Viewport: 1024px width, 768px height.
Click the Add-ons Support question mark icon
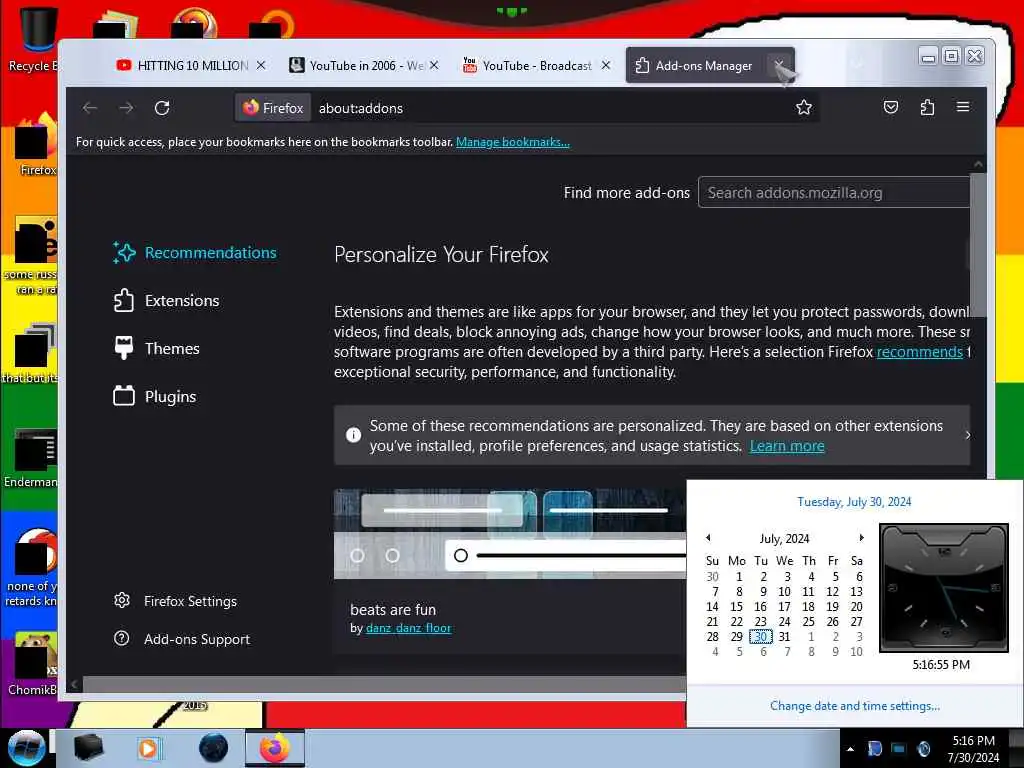click(x=121, y=638)
